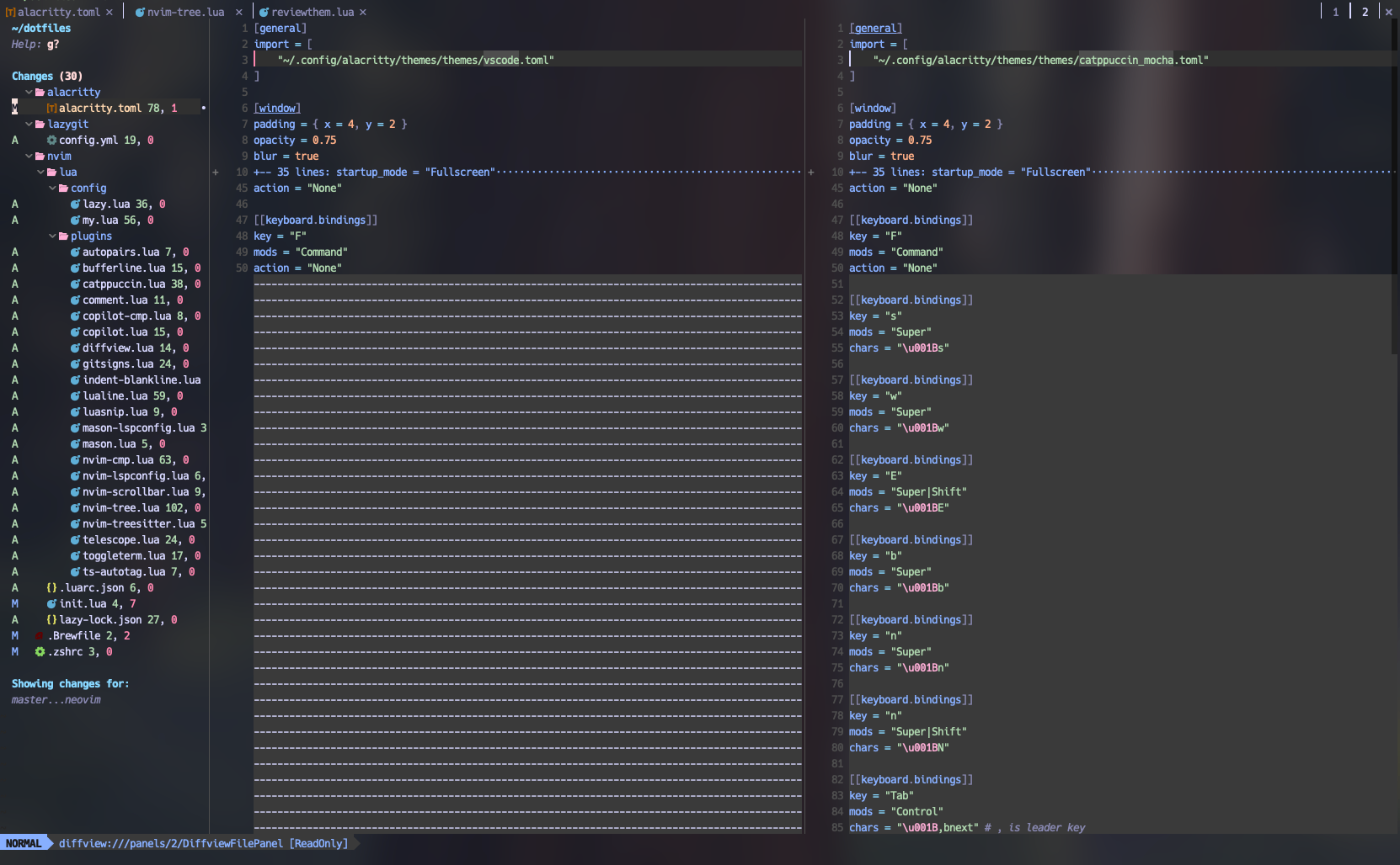Click the JSON braces icon beside lazy-lock.json
1400x865 pixels.
coord(52,620)
